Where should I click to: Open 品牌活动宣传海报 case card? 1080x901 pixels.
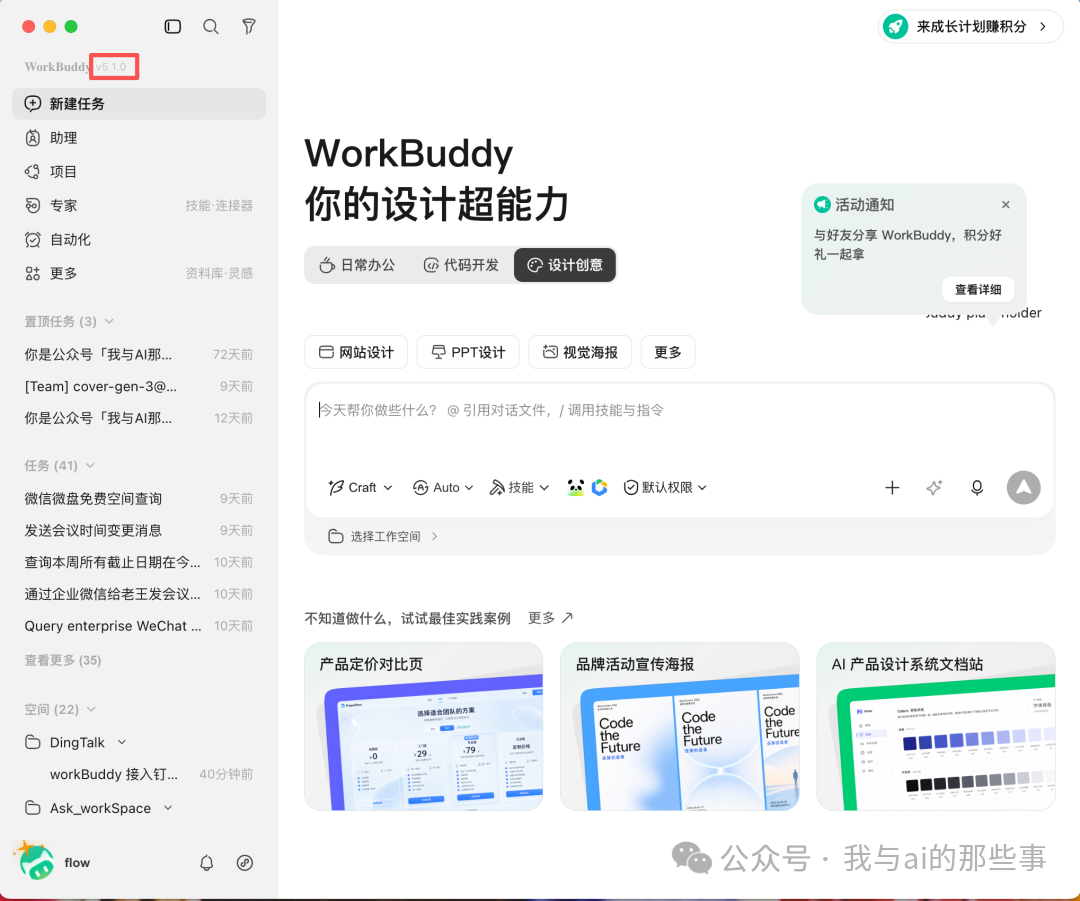click(680, 727)
